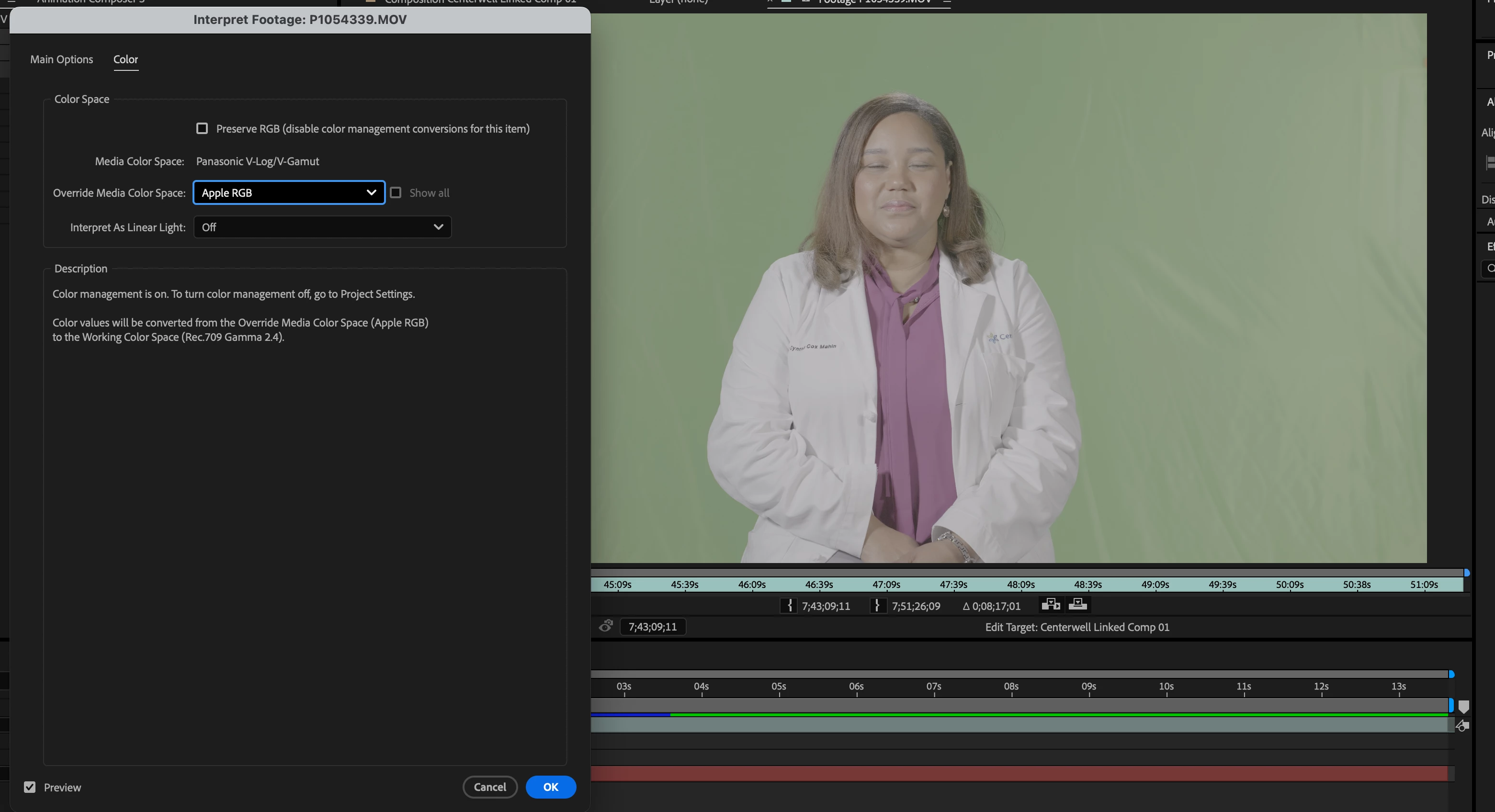Click the eye icon beside current timecode
This screenshot has width=1495, height=812.
click(x=605, y=626)
